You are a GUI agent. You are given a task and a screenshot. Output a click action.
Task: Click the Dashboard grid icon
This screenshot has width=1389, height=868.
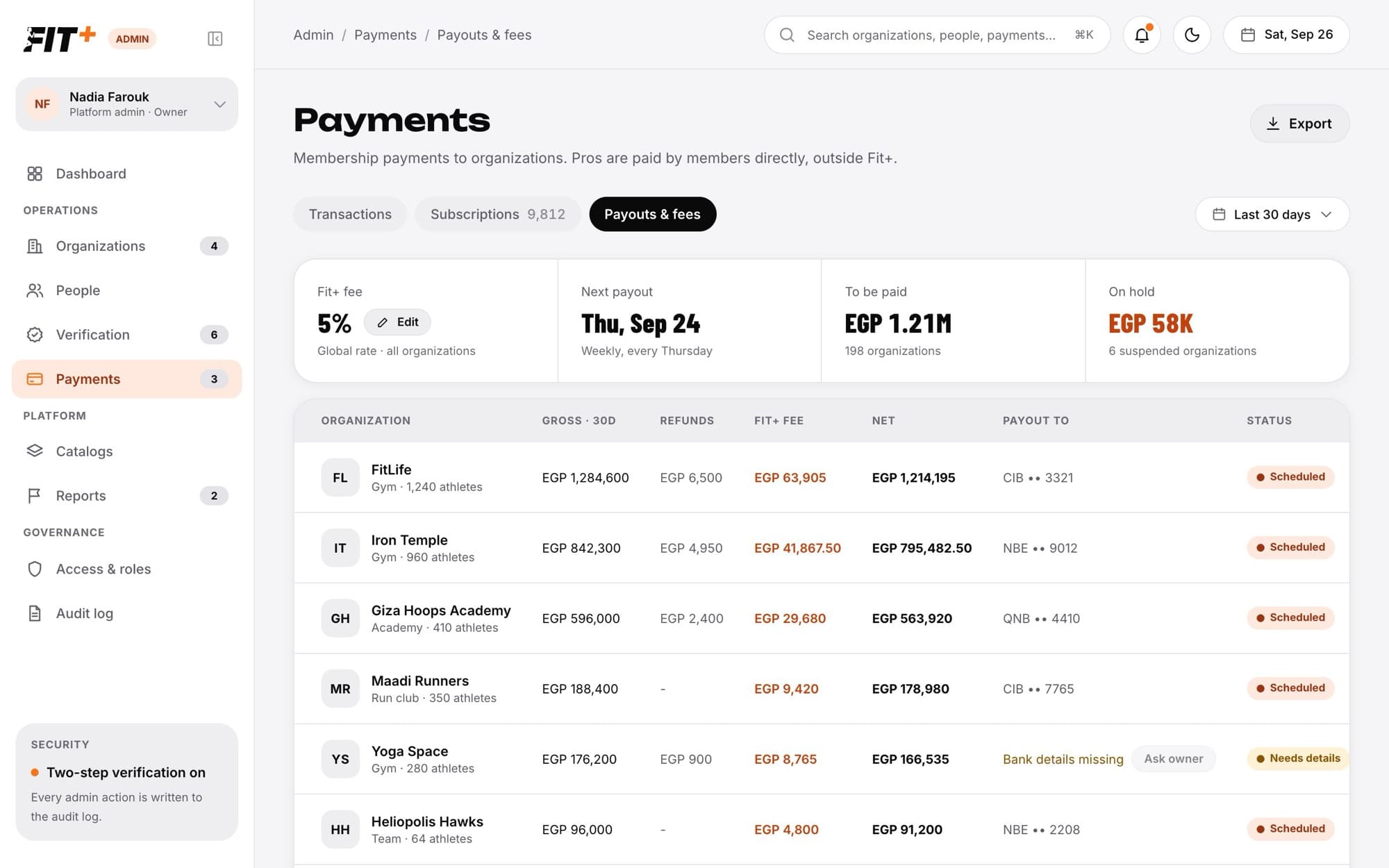point(35,174)
